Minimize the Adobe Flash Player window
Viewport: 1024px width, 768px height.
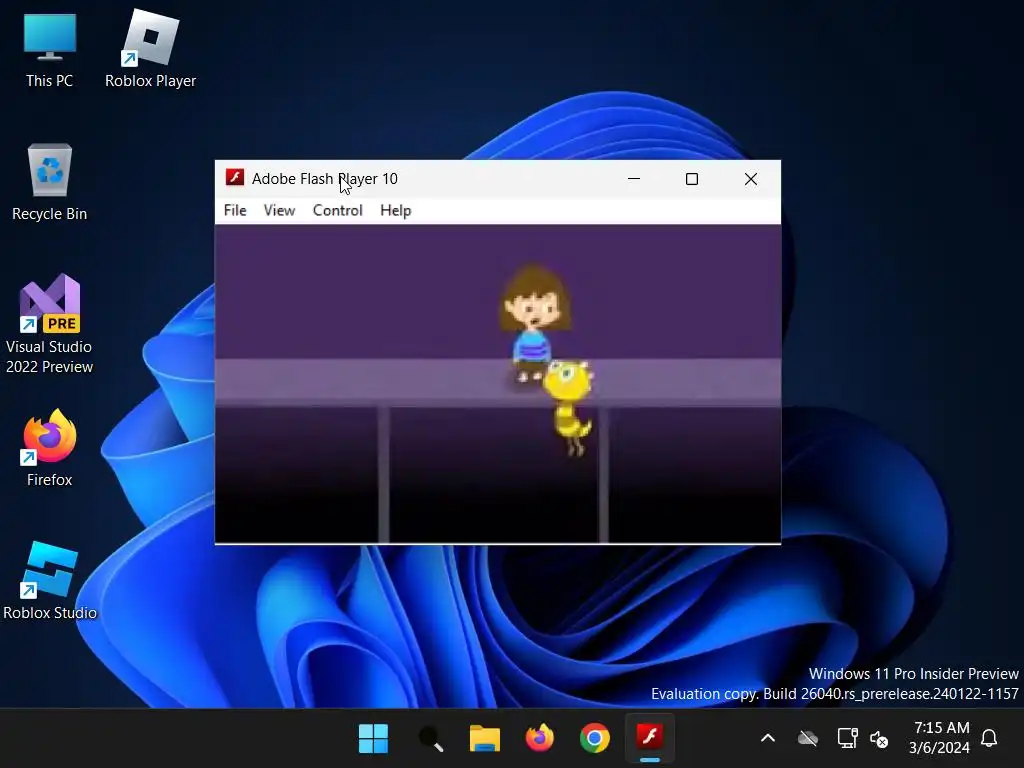(633, 179)
